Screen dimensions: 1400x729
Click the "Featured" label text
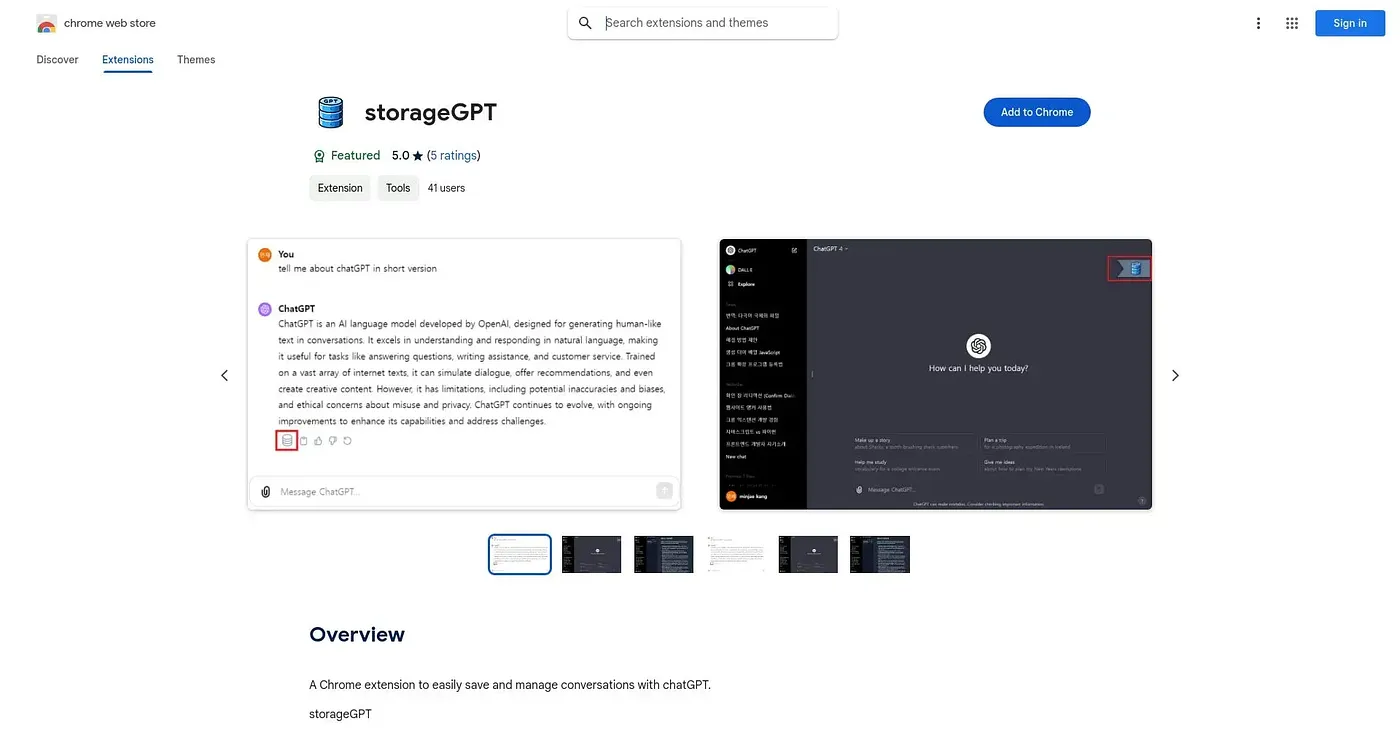point(356,156)
